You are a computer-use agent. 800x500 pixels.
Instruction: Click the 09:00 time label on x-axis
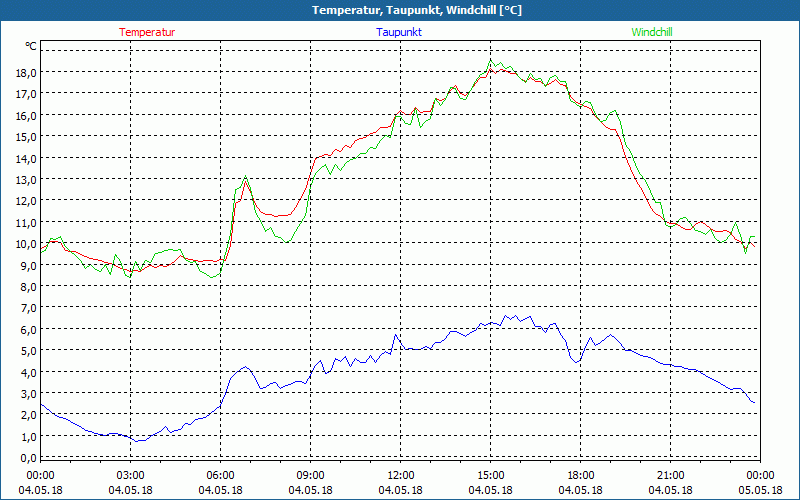pyautogui.click(x=311, y=476)
